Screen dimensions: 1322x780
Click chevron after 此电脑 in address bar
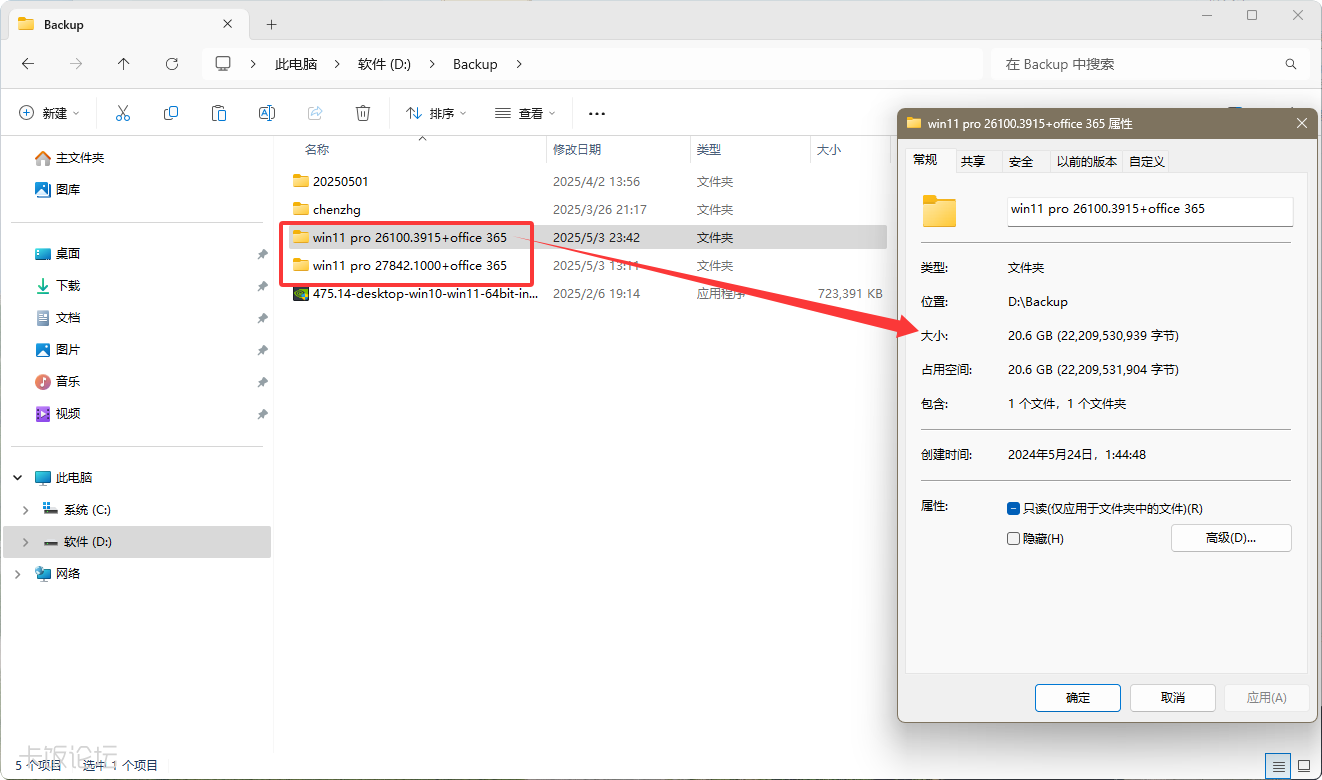click(338, 64)
